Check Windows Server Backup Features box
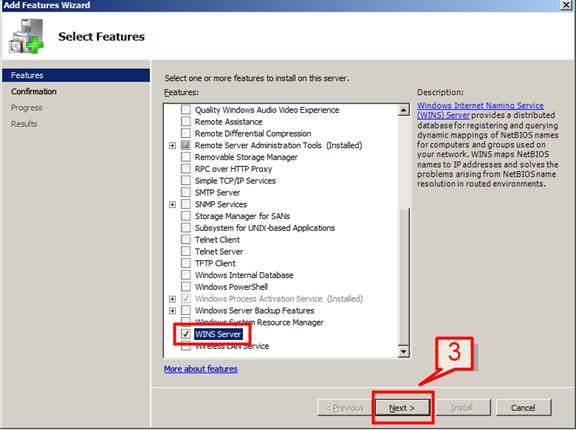The height and width of the screenshot is (430, 576). [x=186, y=310]
